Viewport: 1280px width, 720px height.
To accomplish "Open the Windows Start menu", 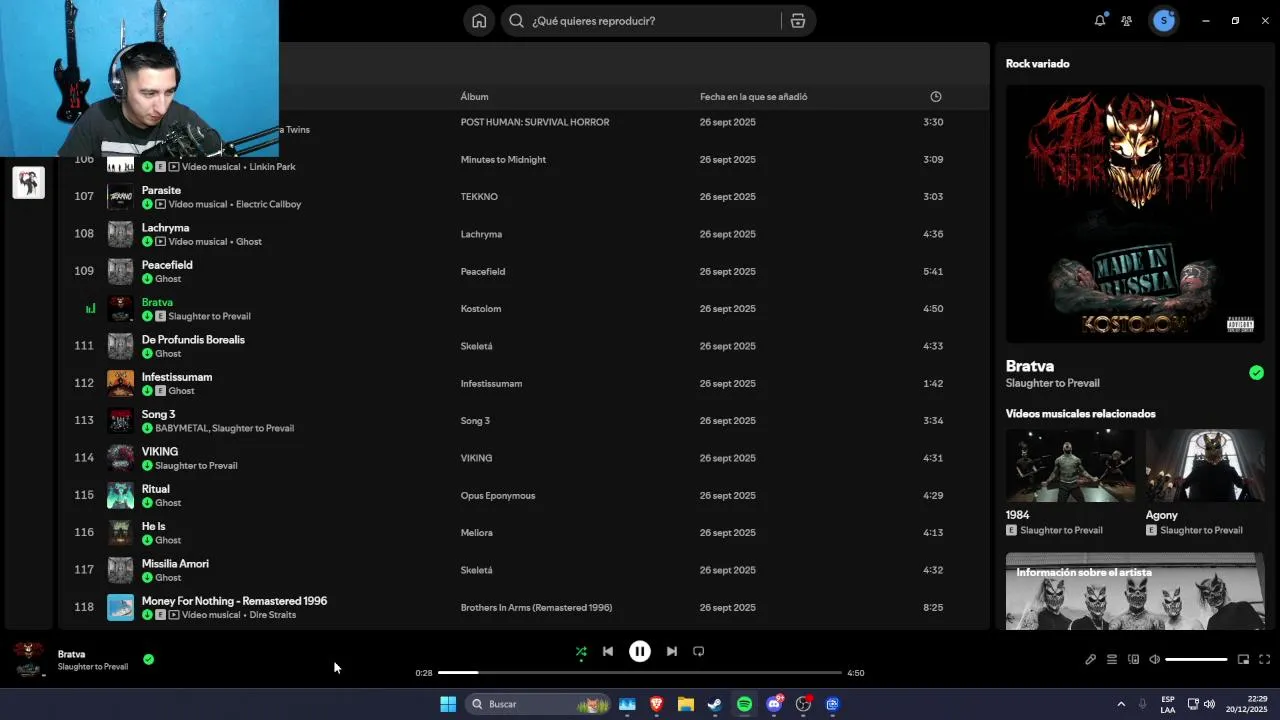I will click(448, 704).
